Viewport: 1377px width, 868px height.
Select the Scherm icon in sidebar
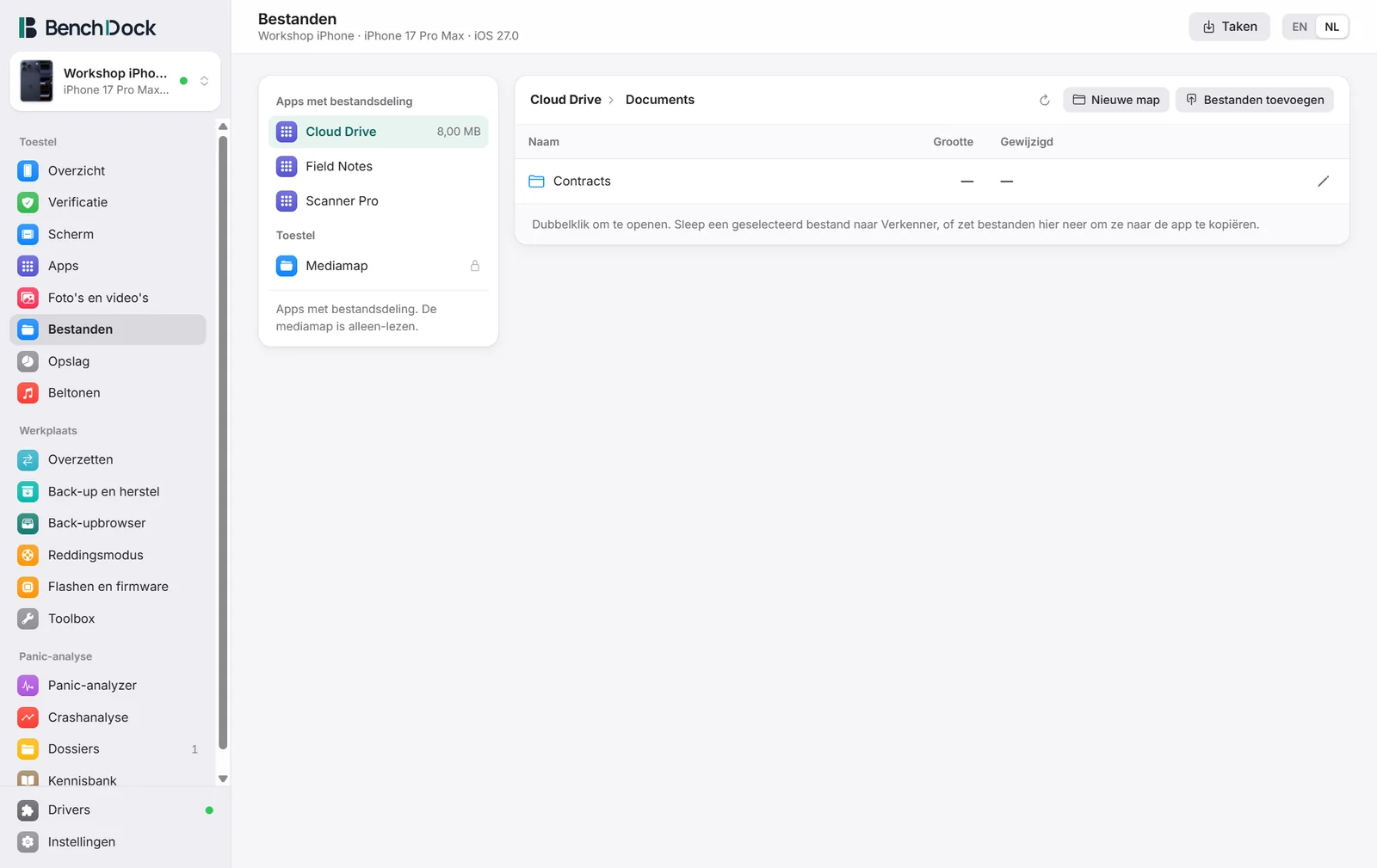(28, 234)
